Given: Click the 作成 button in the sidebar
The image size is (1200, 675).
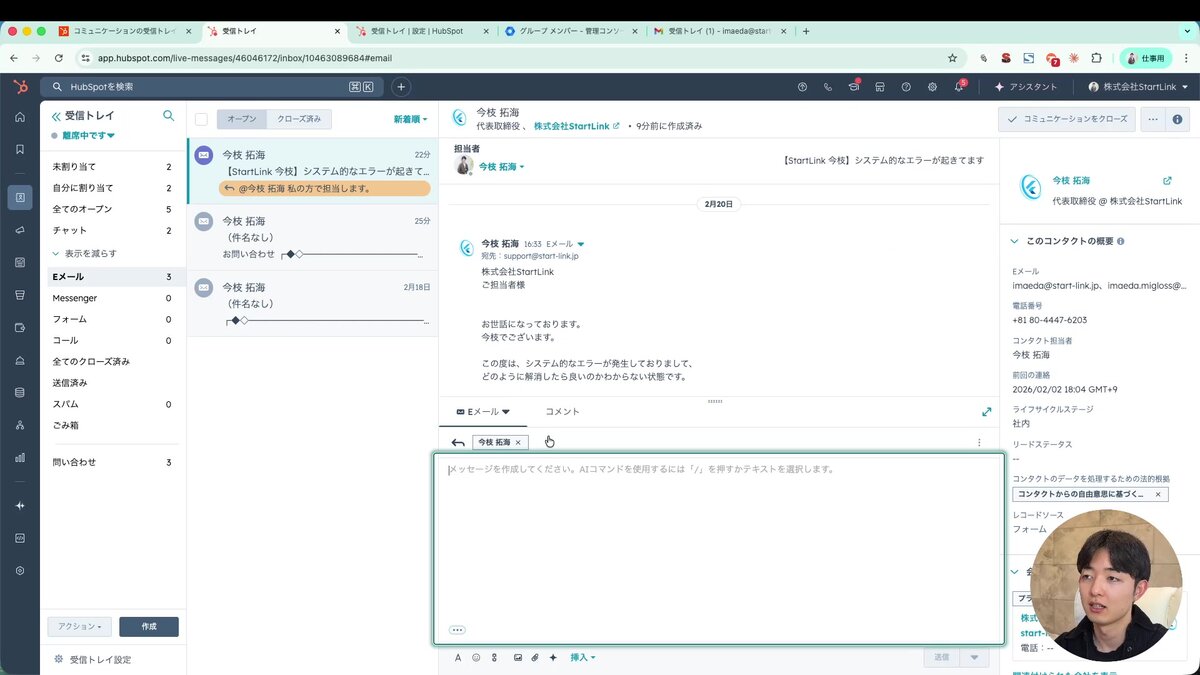Looking at the screenshot, I should coord(148,627).
